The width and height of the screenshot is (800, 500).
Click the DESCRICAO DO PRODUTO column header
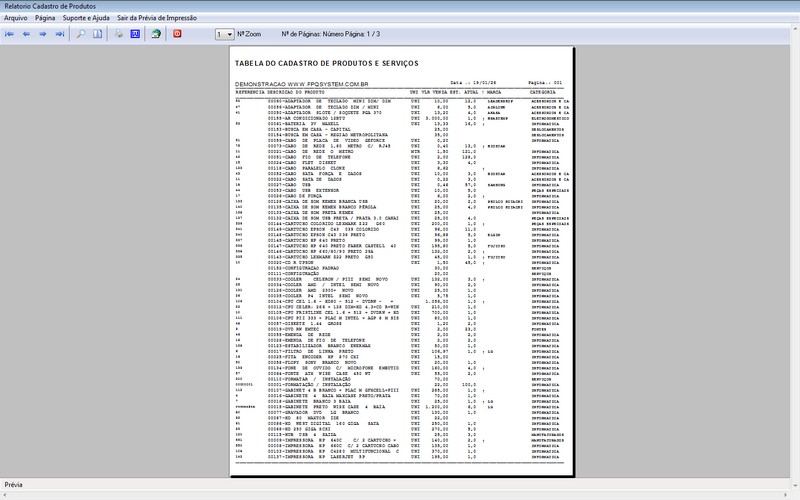click(296, 92)
